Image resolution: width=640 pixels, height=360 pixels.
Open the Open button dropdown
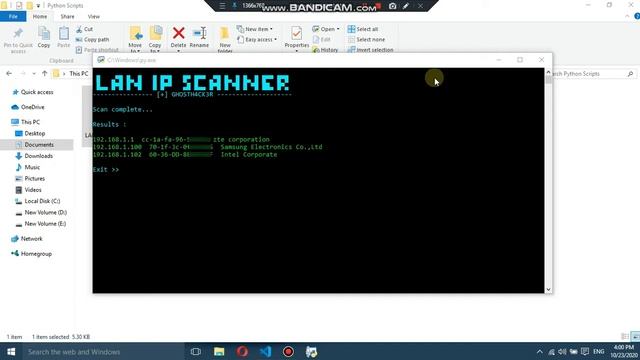(338, 29)
